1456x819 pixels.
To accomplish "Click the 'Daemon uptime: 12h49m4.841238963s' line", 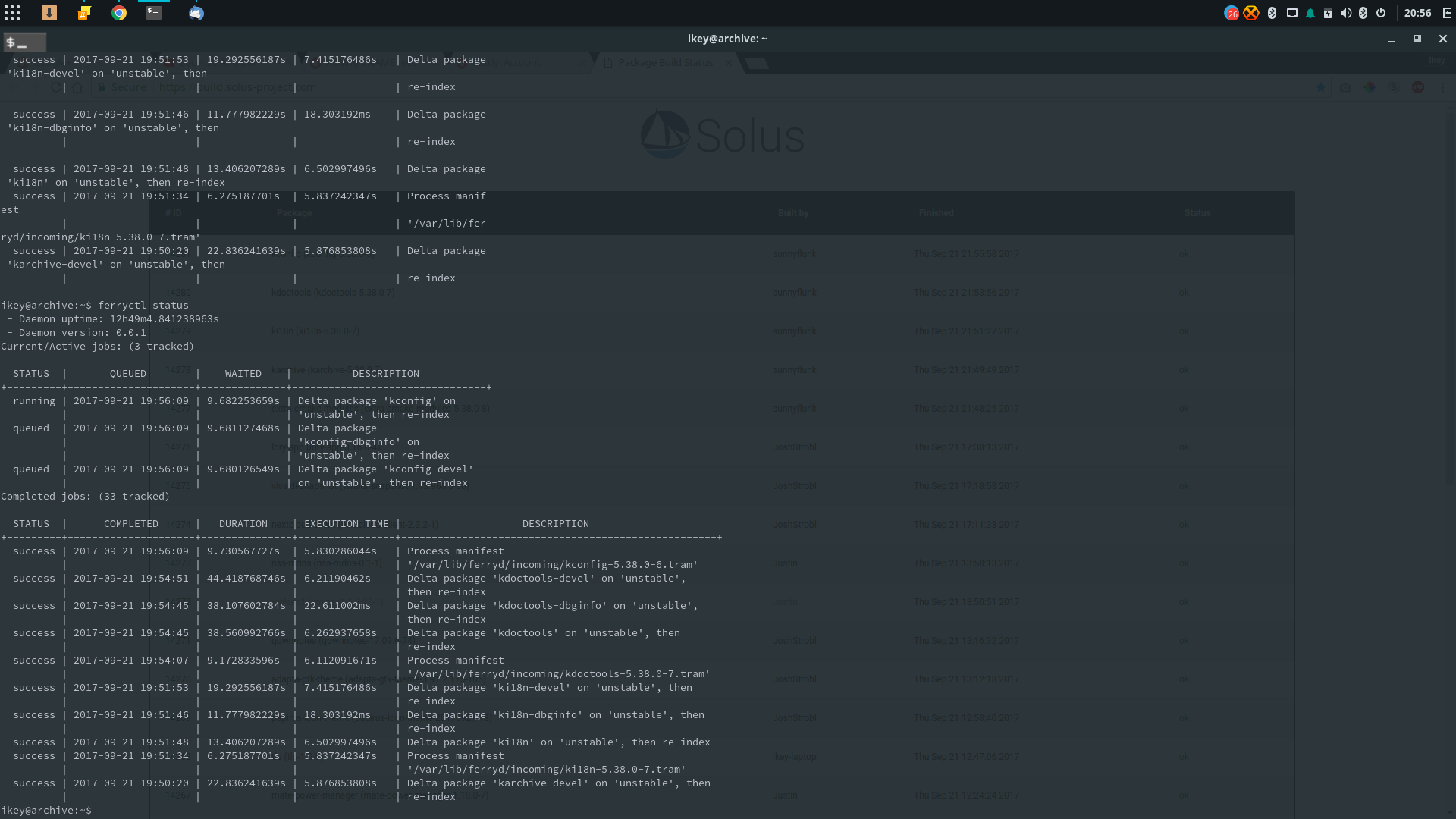I will [113, 319].
